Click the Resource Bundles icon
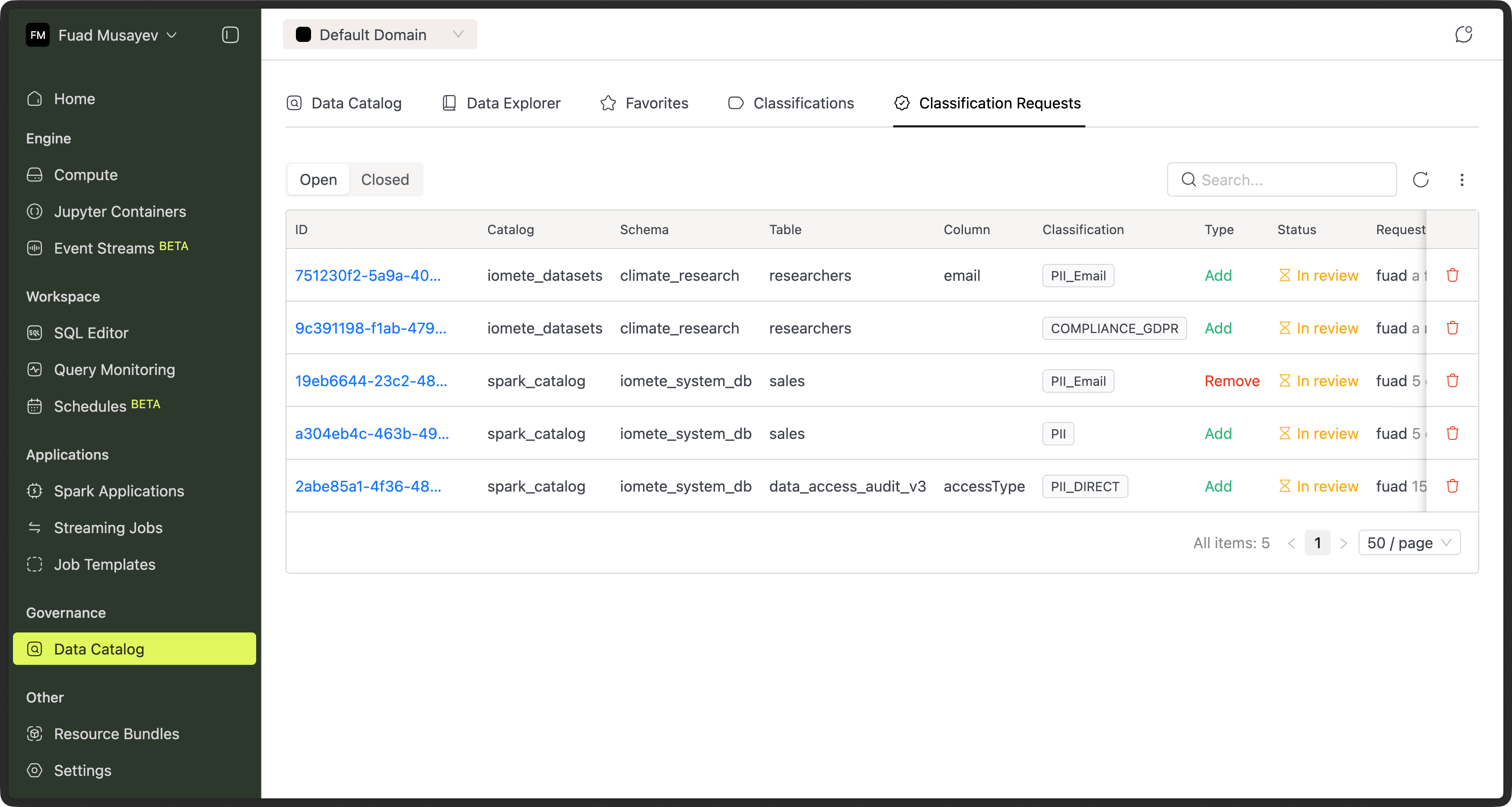1512x807 pixels. (35, 734)
